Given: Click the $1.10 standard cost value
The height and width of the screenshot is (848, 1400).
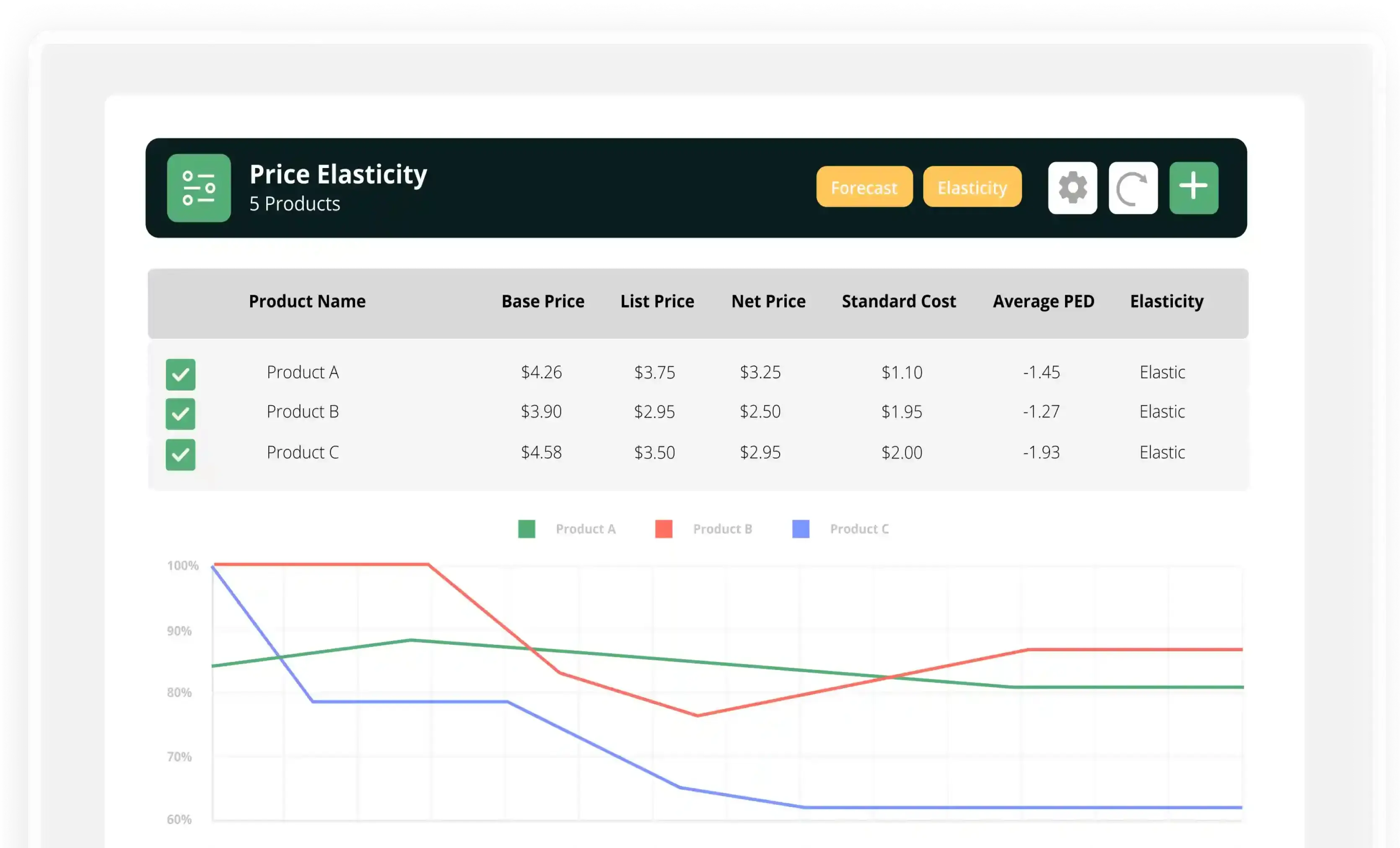Looking at the screenshot, I should pos(902,372).
